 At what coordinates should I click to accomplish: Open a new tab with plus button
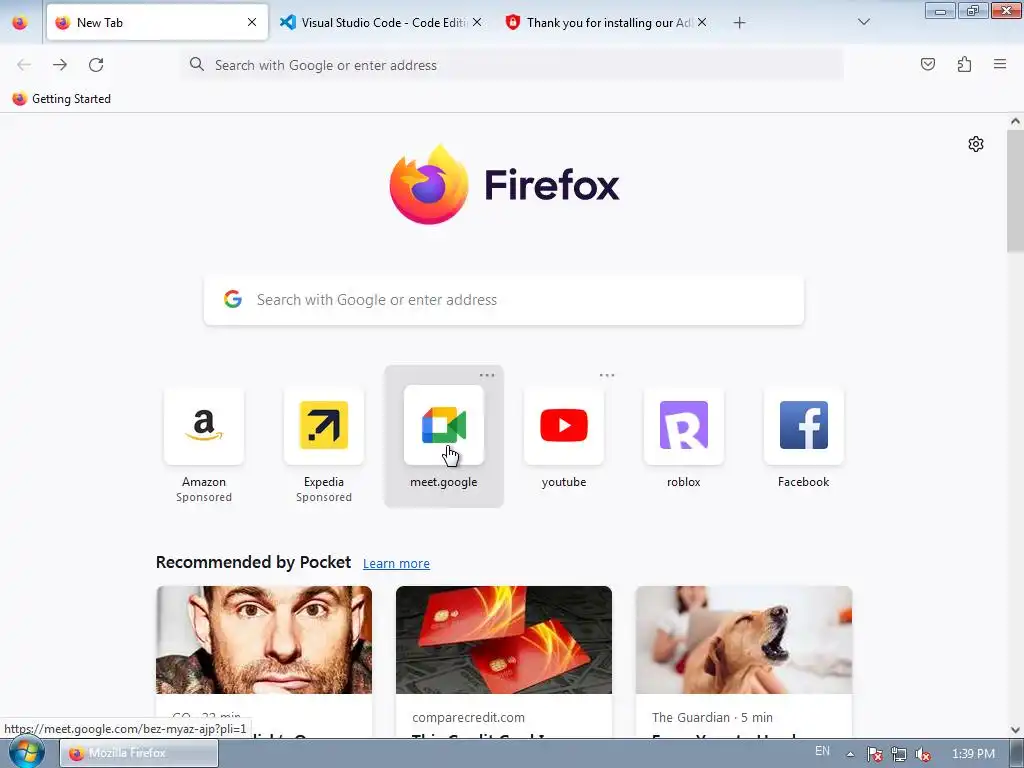coord(739,23)
